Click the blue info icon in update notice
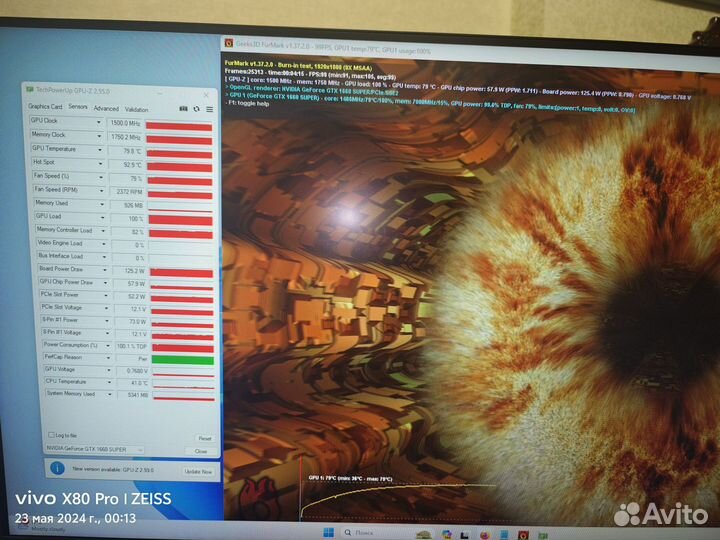 [57, 468]
